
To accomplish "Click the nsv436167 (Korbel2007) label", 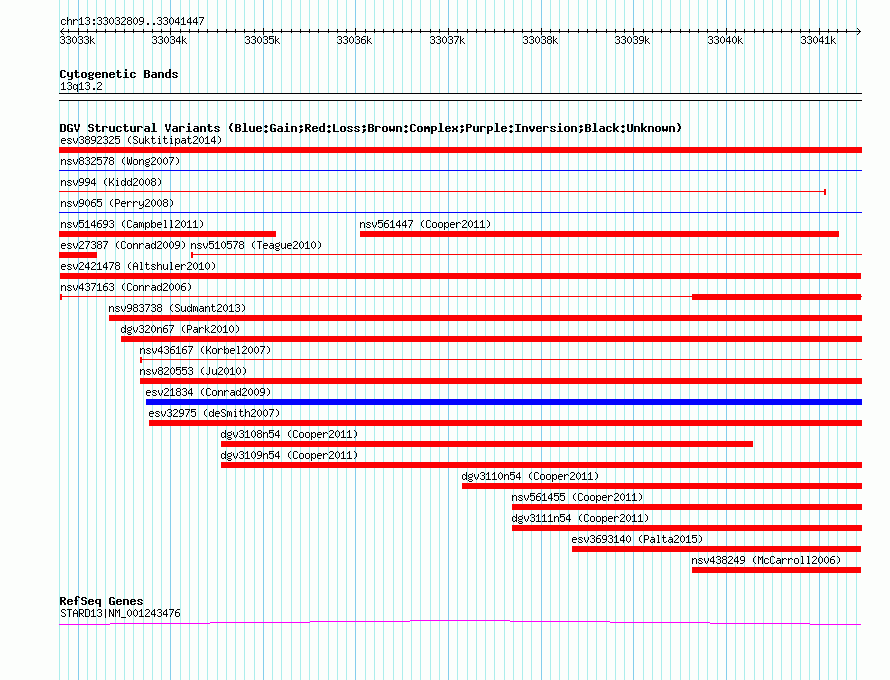I will [x=205, y=350].
